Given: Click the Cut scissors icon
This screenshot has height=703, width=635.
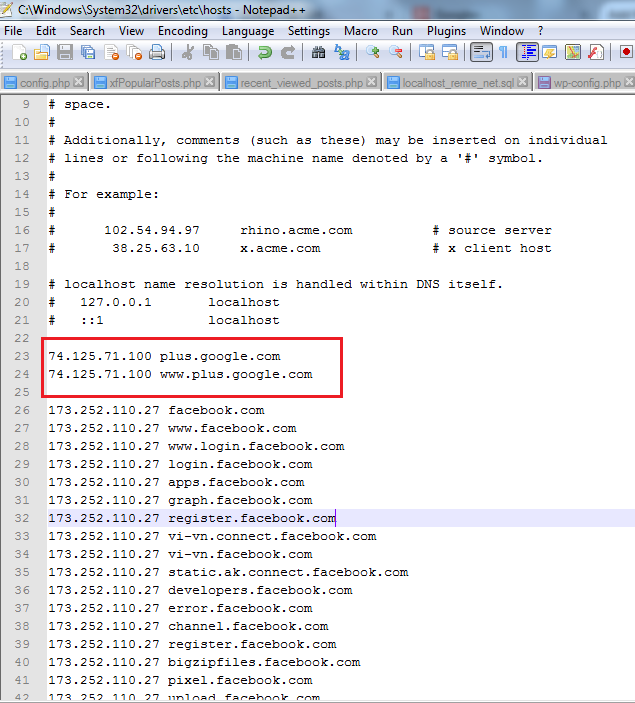Looking at the screenshot, I should coord(187,52).
